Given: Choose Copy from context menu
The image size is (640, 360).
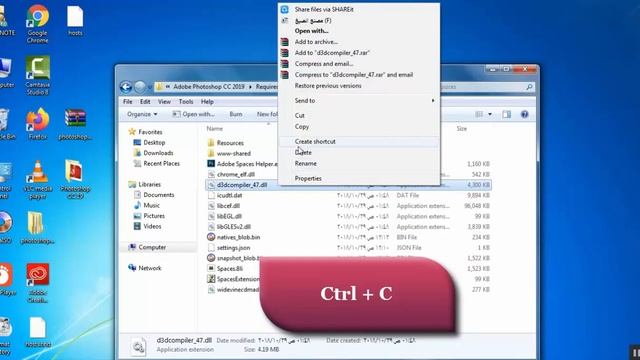Looking at the screenshot, I should pos(302,127).
